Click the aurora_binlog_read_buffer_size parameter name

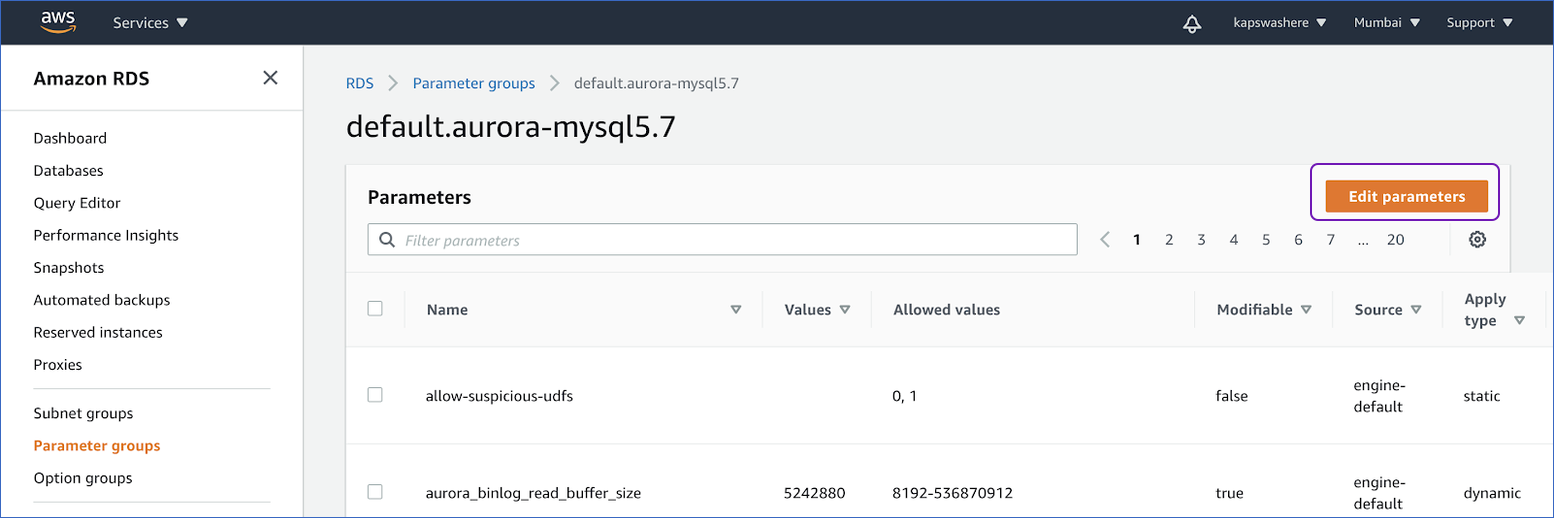coord(533,493)
